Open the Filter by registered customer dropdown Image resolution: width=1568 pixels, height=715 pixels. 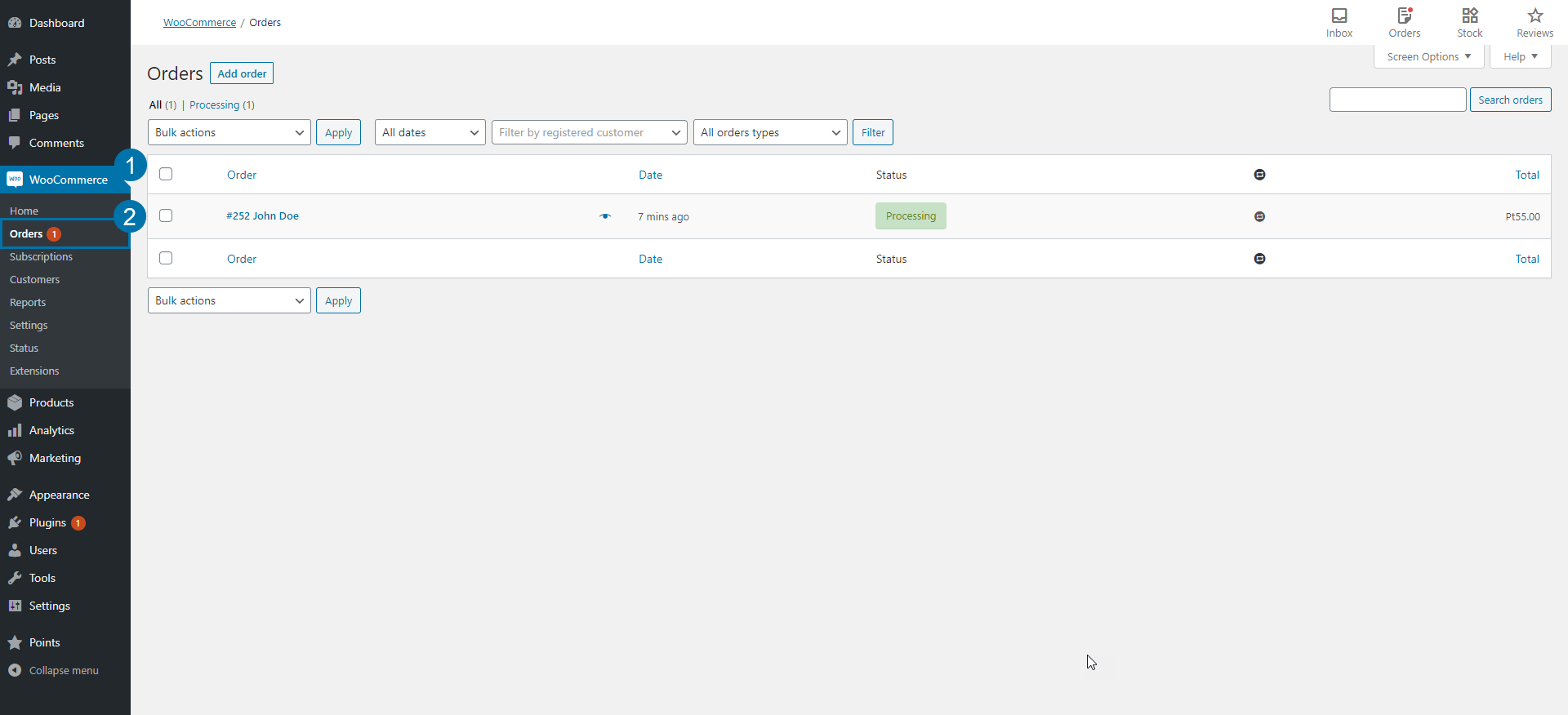[590, 132]
